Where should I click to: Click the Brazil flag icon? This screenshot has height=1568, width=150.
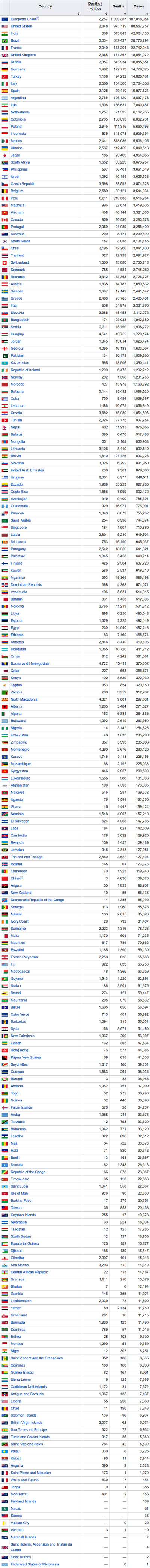tap(5, 40)
